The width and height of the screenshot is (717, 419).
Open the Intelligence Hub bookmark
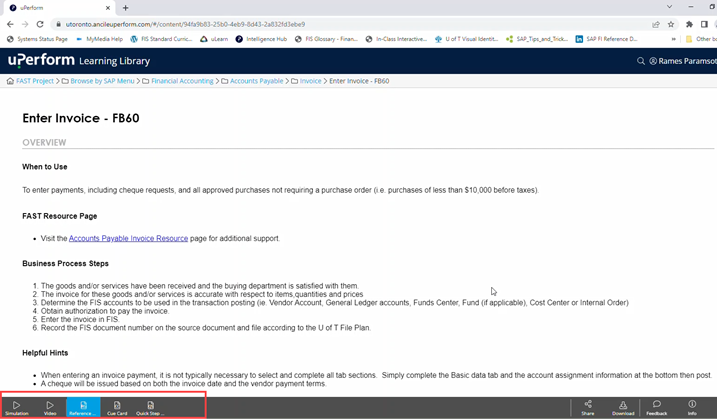261,39
